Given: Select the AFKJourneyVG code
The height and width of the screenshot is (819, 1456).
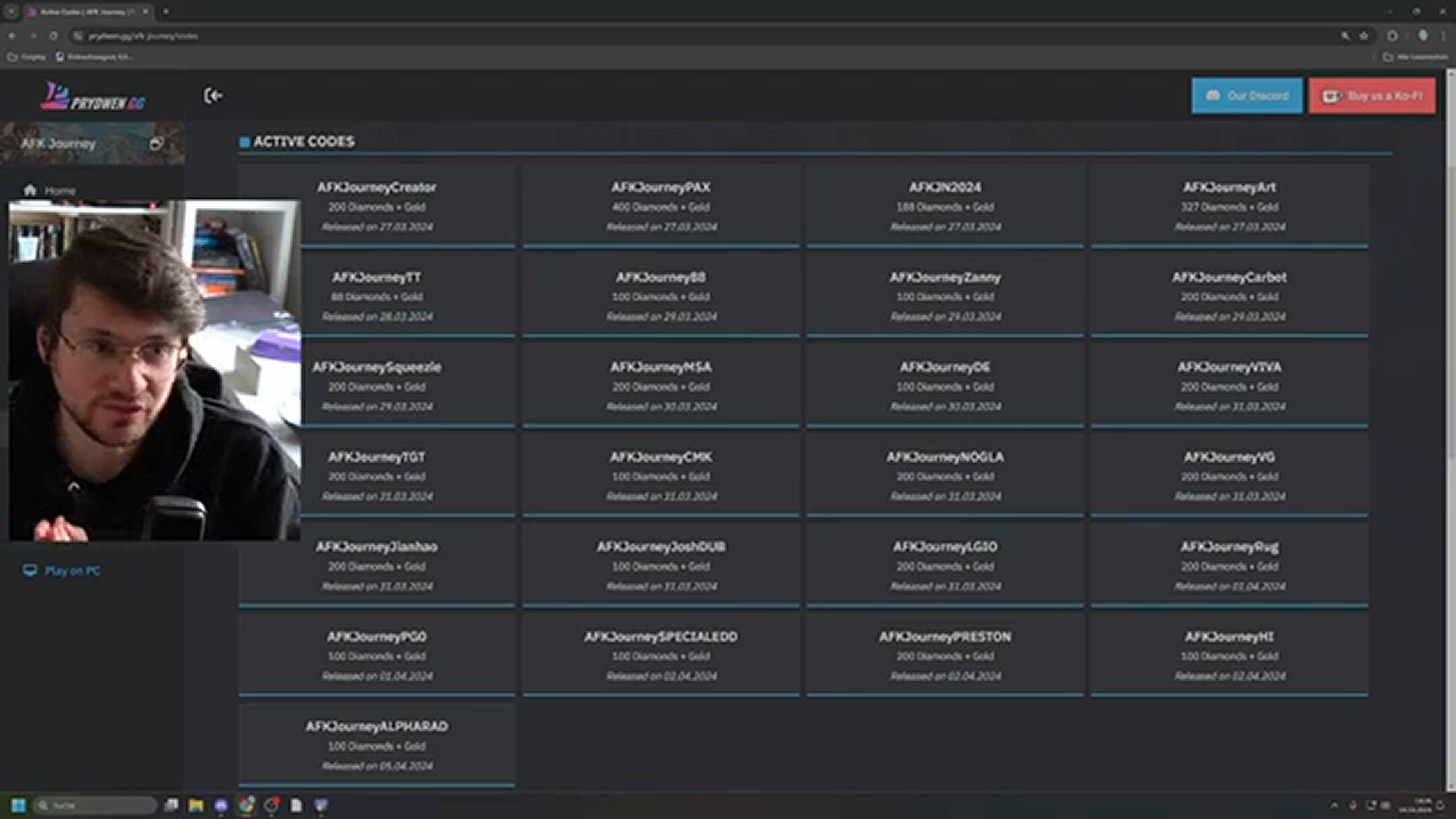Looking at the screenshot, I should [1229, 475].
